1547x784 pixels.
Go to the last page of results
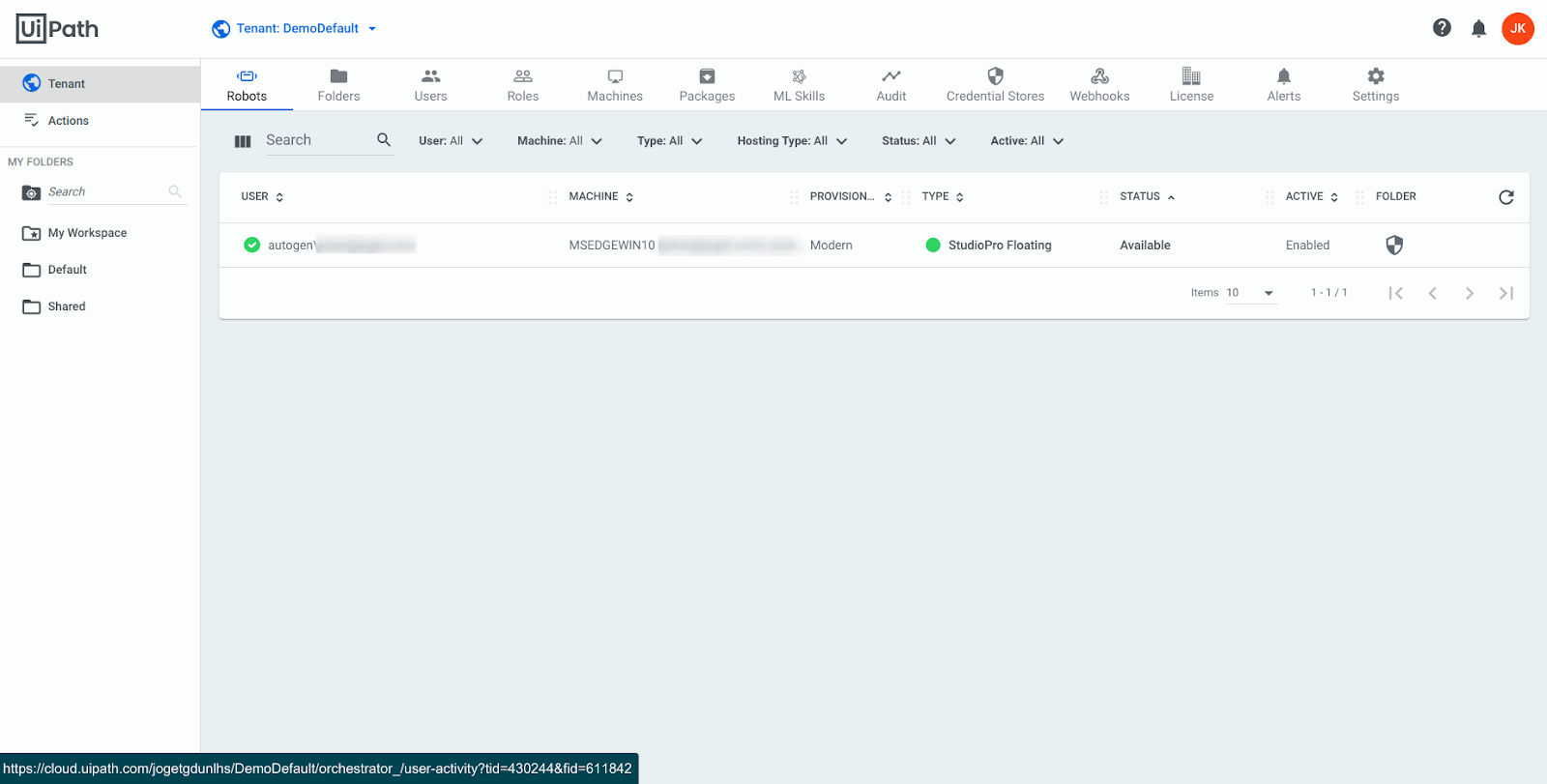(x=1505, y=293)
